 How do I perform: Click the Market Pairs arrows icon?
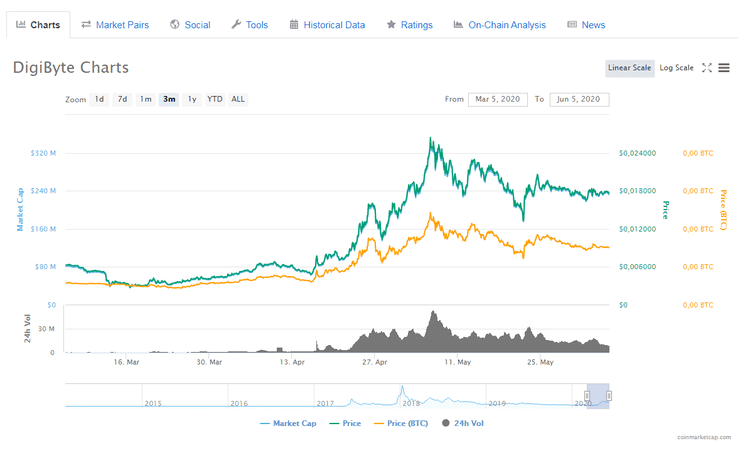tap(87, 25)
